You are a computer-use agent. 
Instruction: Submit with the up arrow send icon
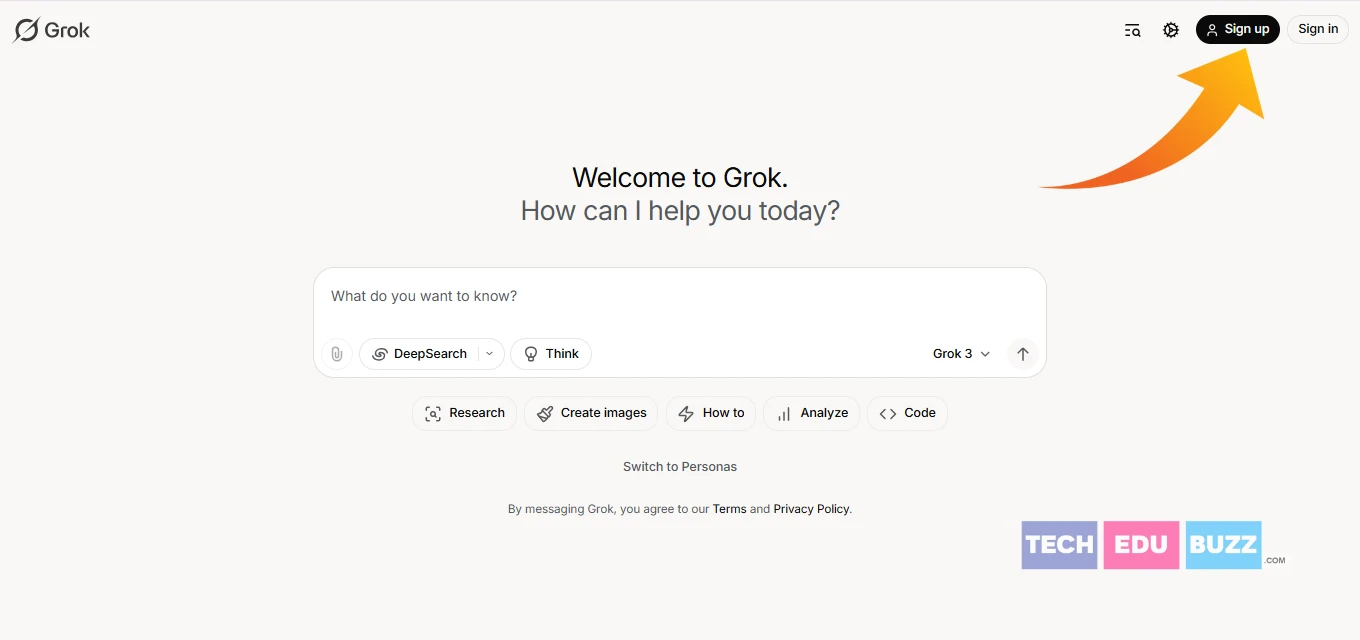coord(1022,354)
